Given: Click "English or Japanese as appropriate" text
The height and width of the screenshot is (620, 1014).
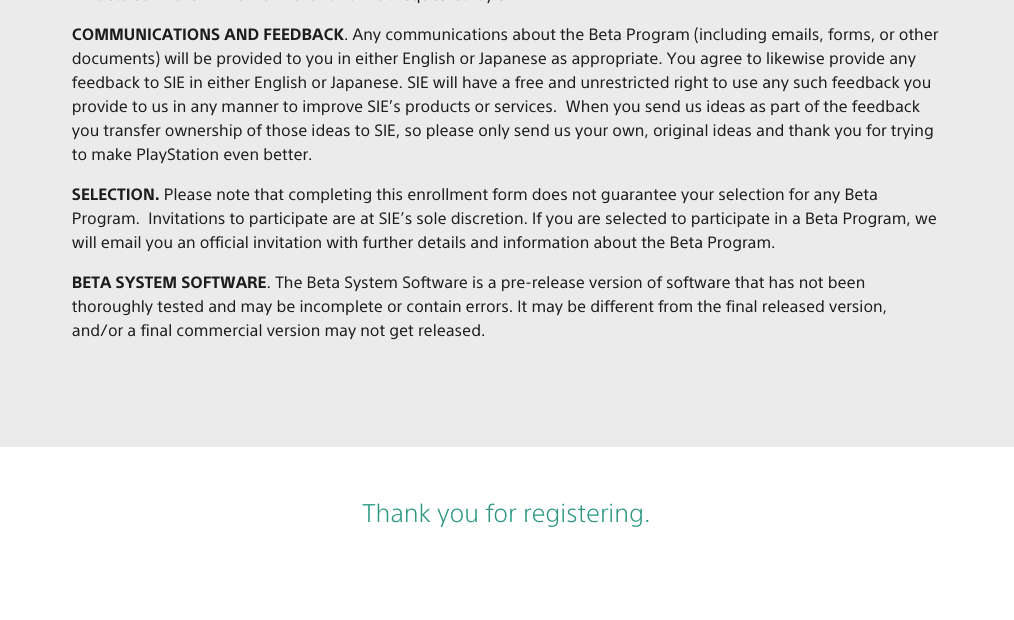Looking at the screenshot, I should [x=532, y=59].
